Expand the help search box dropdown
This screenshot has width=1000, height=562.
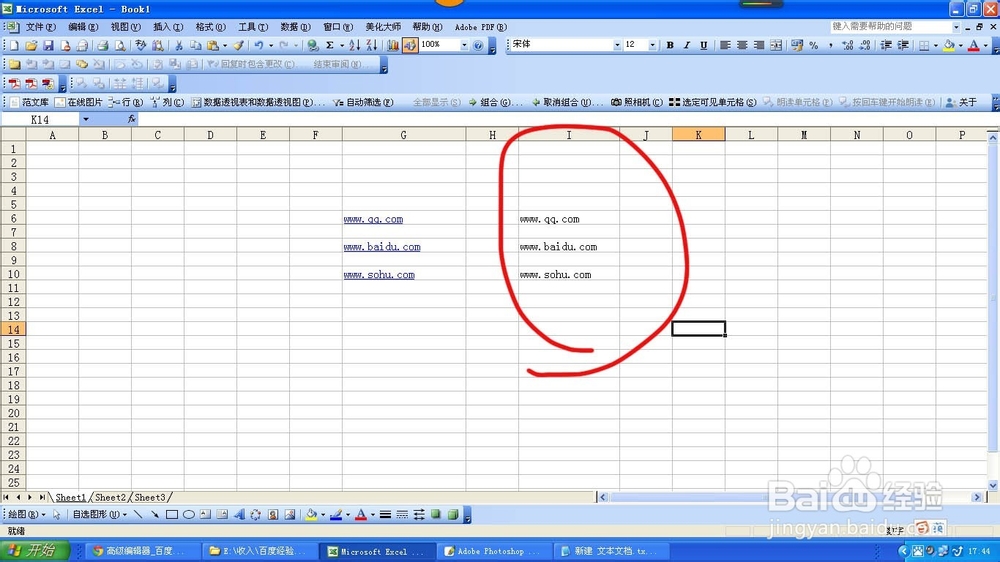point(955,27)
